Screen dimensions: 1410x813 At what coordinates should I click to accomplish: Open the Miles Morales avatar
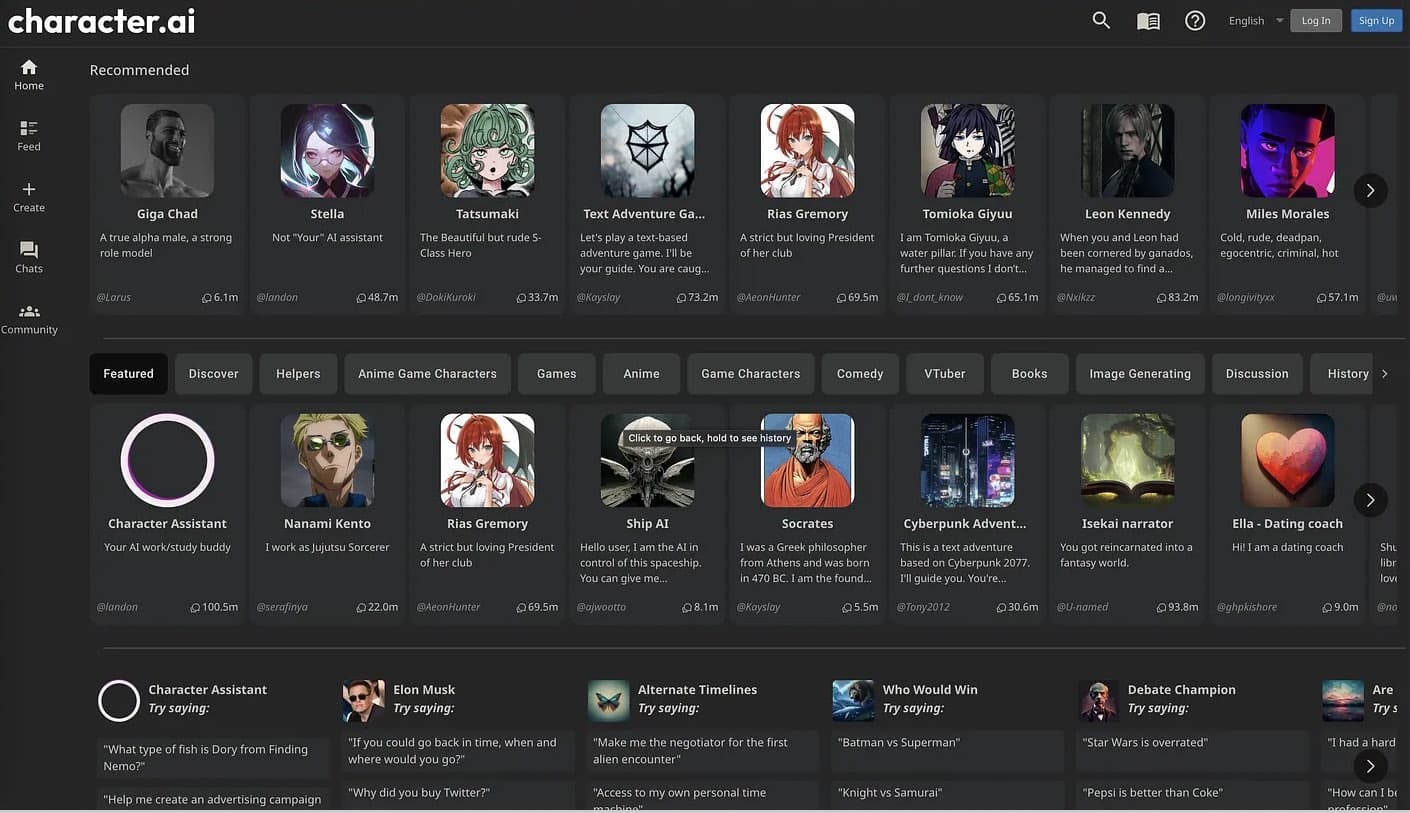[1287, 150]
